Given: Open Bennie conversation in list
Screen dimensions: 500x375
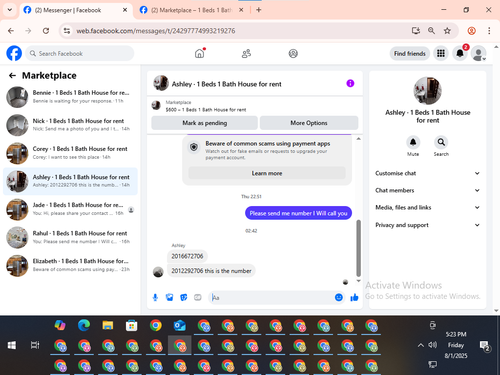Looking at the screenshot, I should pos(70,97).
